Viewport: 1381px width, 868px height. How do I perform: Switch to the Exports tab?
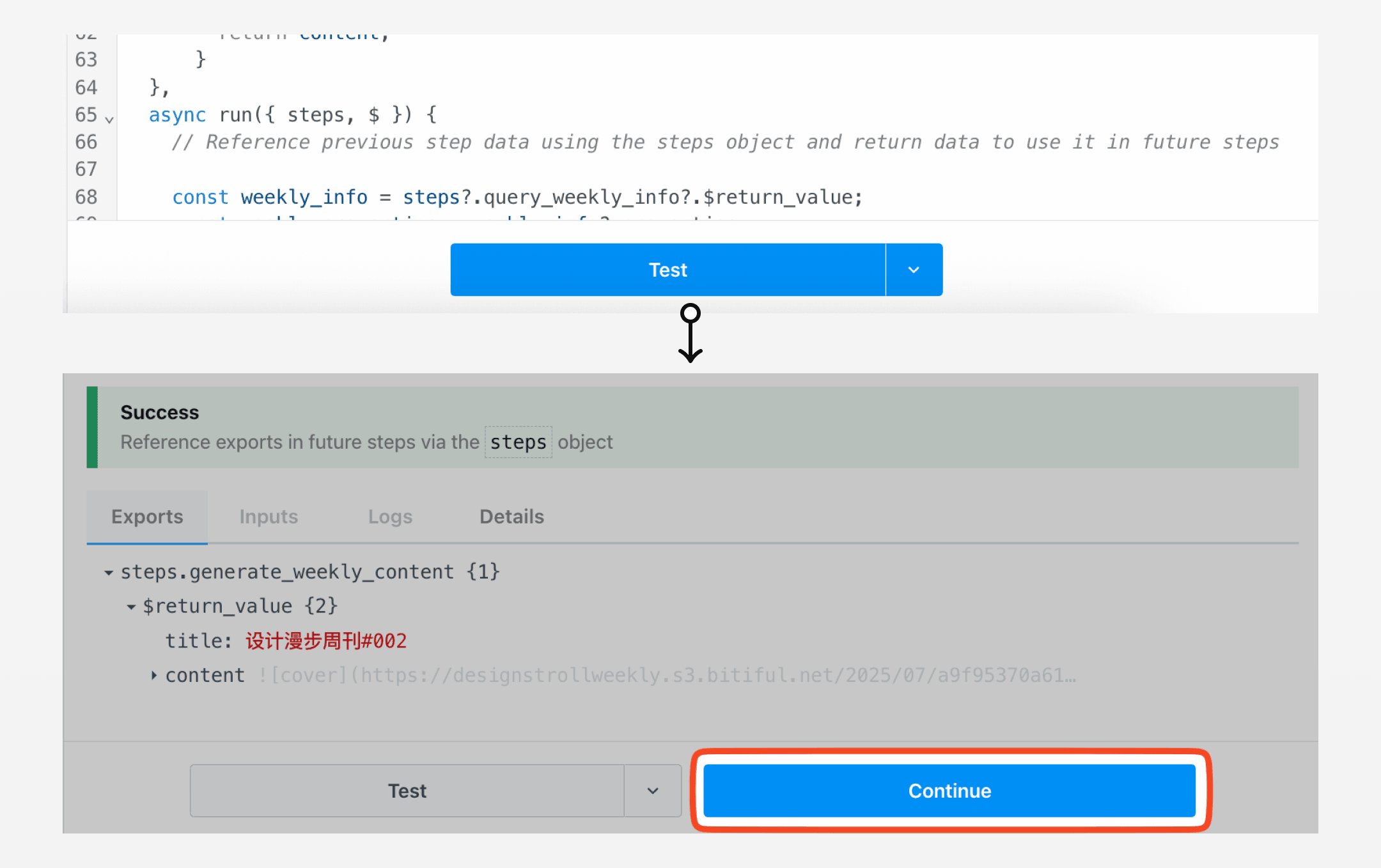point(147,516)
